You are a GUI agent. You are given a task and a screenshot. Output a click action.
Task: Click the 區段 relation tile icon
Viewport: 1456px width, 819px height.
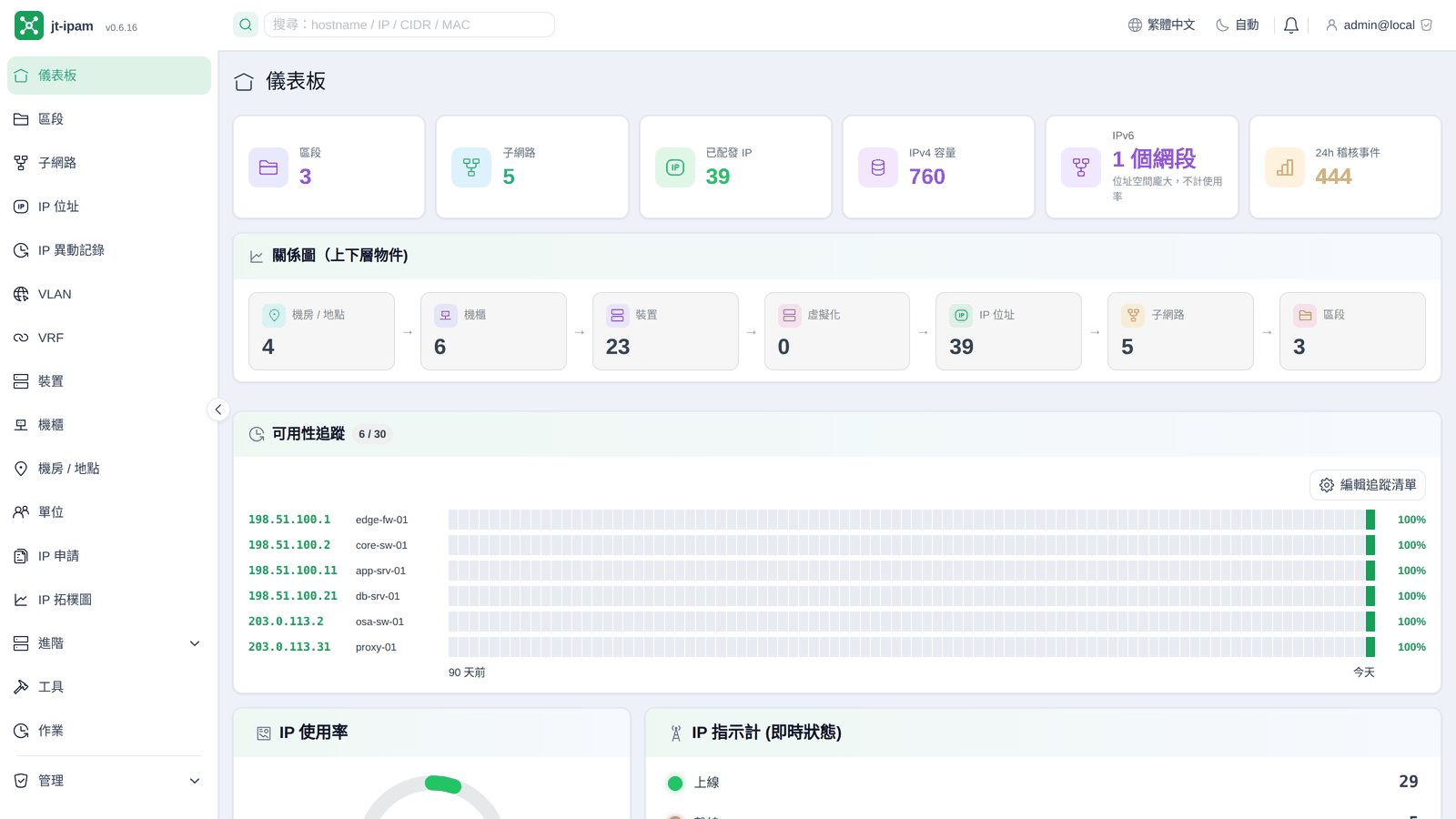(1305, 315)
